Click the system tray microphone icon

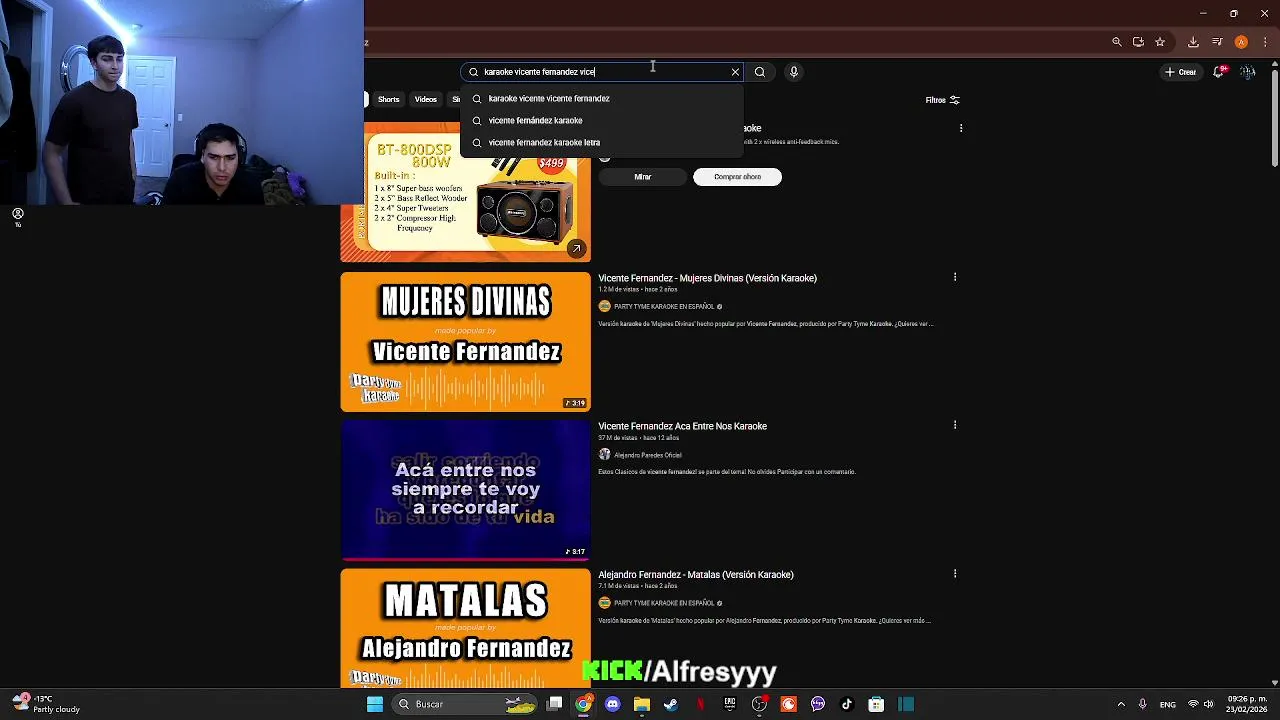tap(1143, 704)
